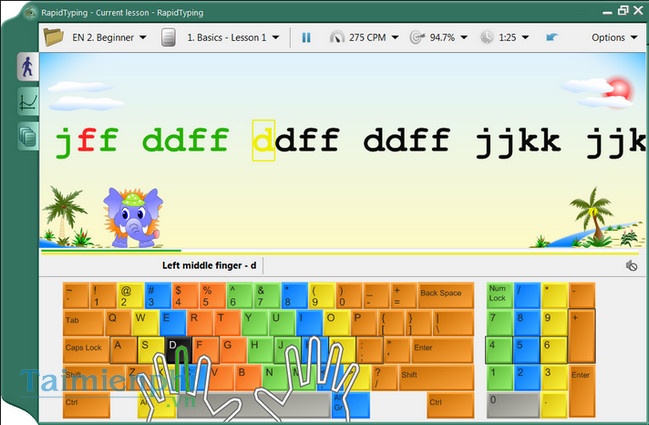Screen dimensions: 649x425
Task: Open the Options menu
Action: pyautogui.click(x=614, y=37)
